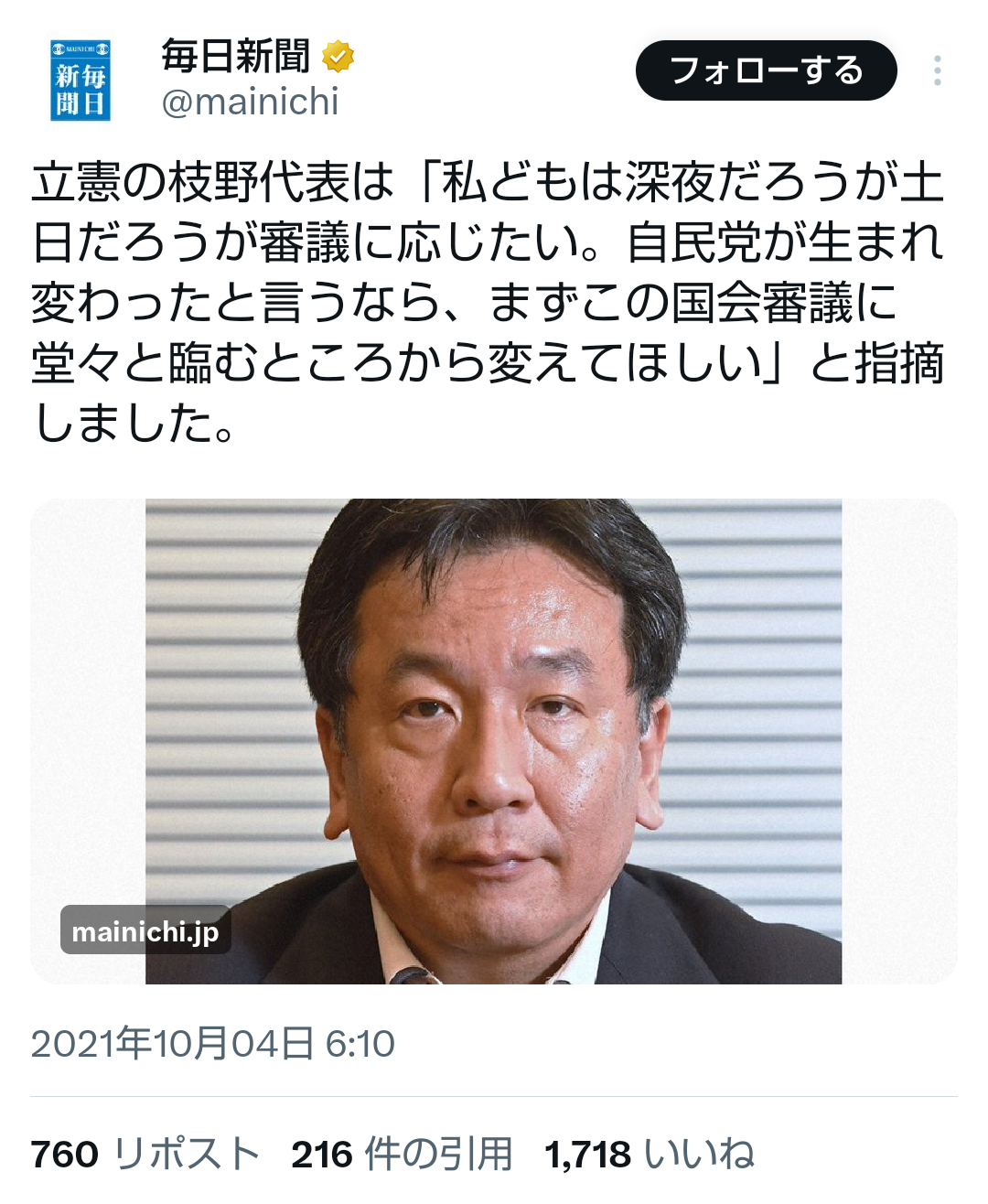Open the @mainichi handle link
988x1204 pixels.
point(250,102)
